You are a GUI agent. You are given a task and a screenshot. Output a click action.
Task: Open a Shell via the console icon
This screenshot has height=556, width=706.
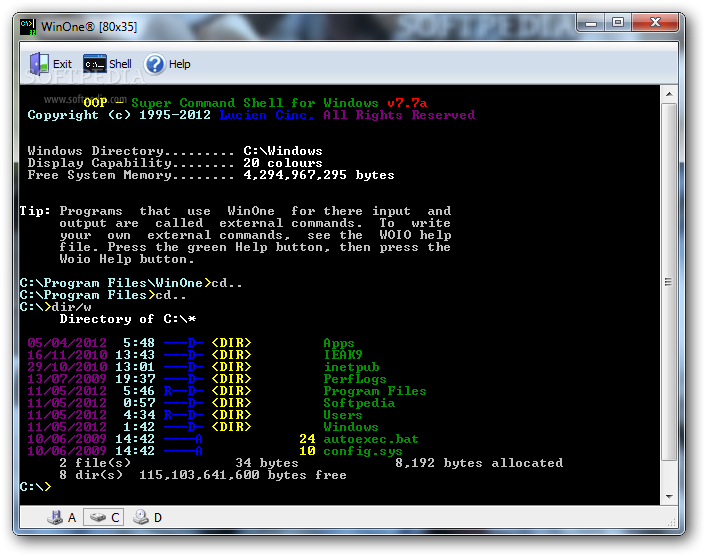95,64
